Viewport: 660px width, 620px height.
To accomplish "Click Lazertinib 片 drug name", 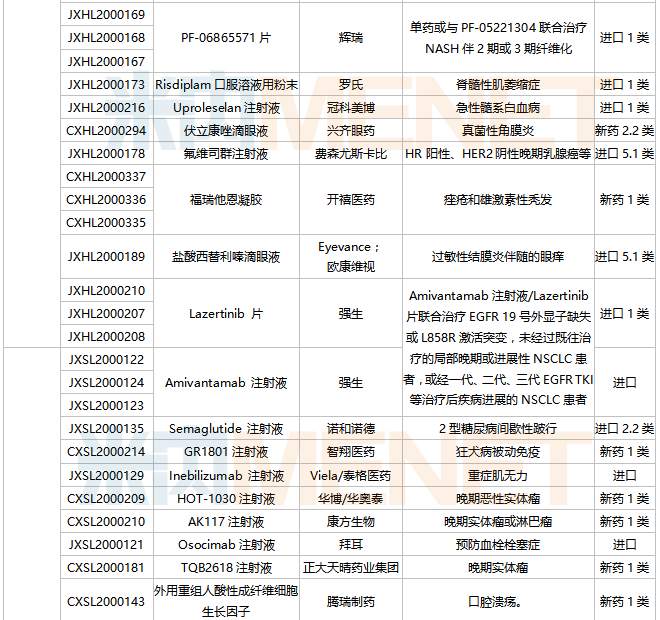I will 226,314.
